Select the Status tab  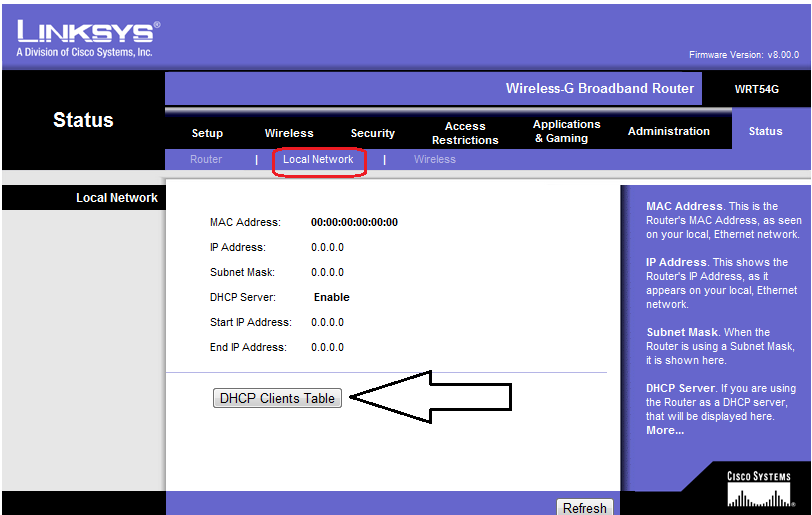pos(765,131)
